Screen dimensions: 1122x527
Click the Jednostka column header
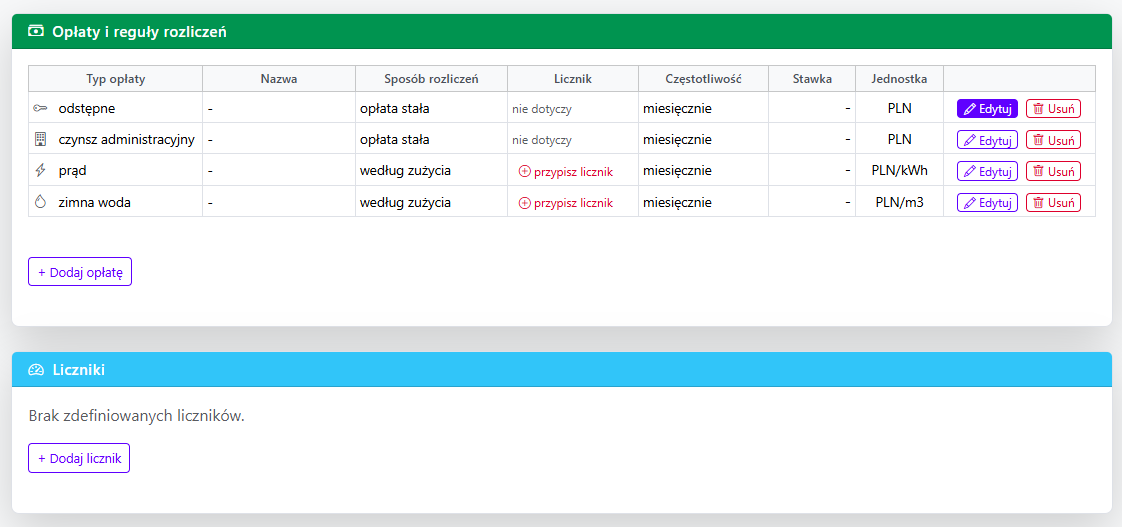point(899,79)
